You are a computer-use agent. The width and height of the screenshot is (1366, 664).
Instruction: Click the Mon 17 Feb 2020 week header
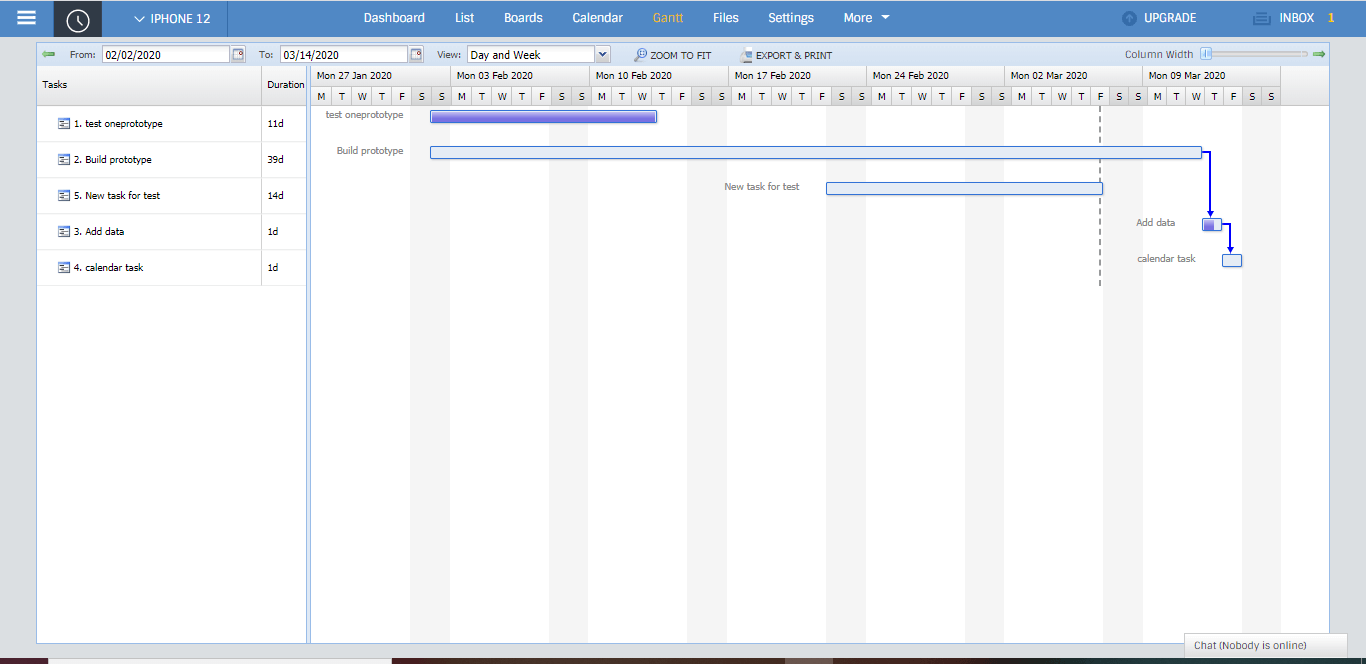[798, 76]
